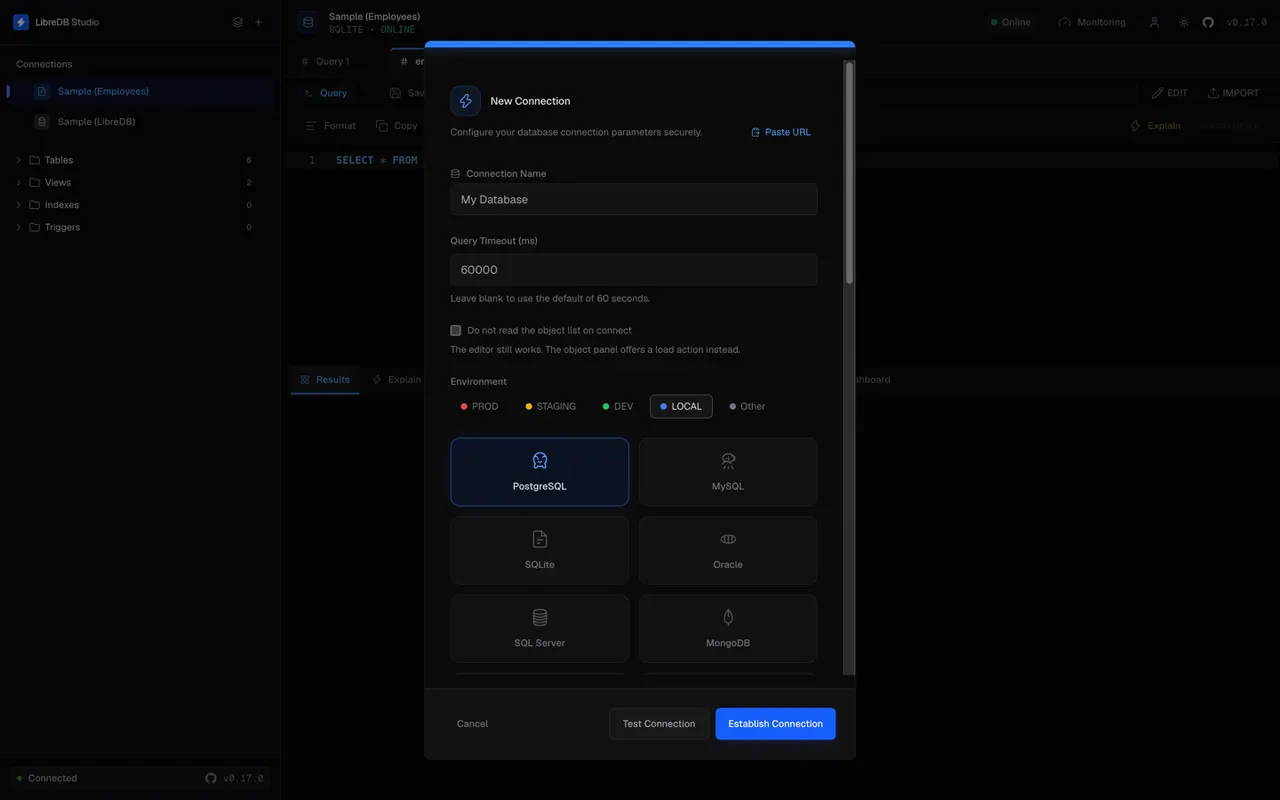Choose the MongoDB database card
This screenshot has height=800, width=1280.
coord(728,629)
